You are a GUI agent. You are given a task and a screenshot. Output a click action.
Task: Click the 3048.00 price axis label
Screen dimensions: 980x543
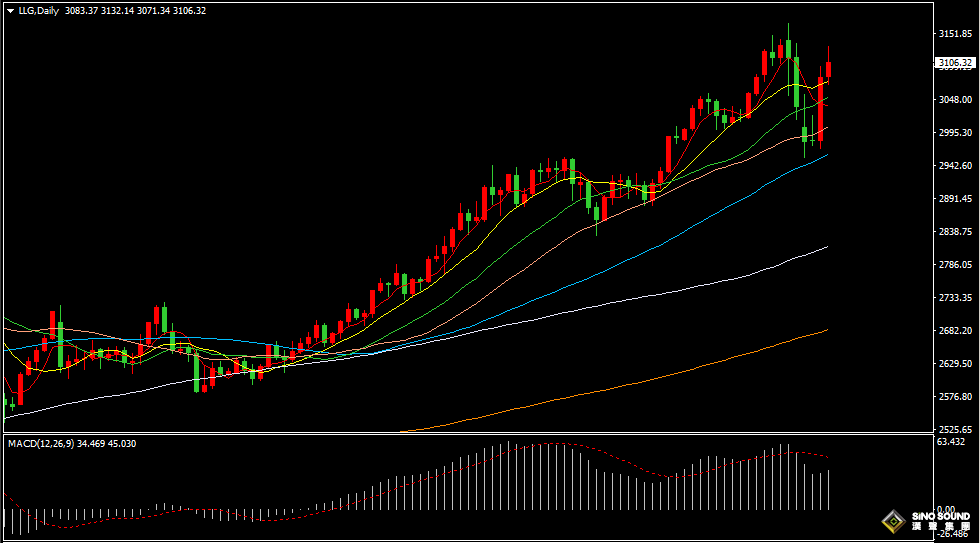954,99
